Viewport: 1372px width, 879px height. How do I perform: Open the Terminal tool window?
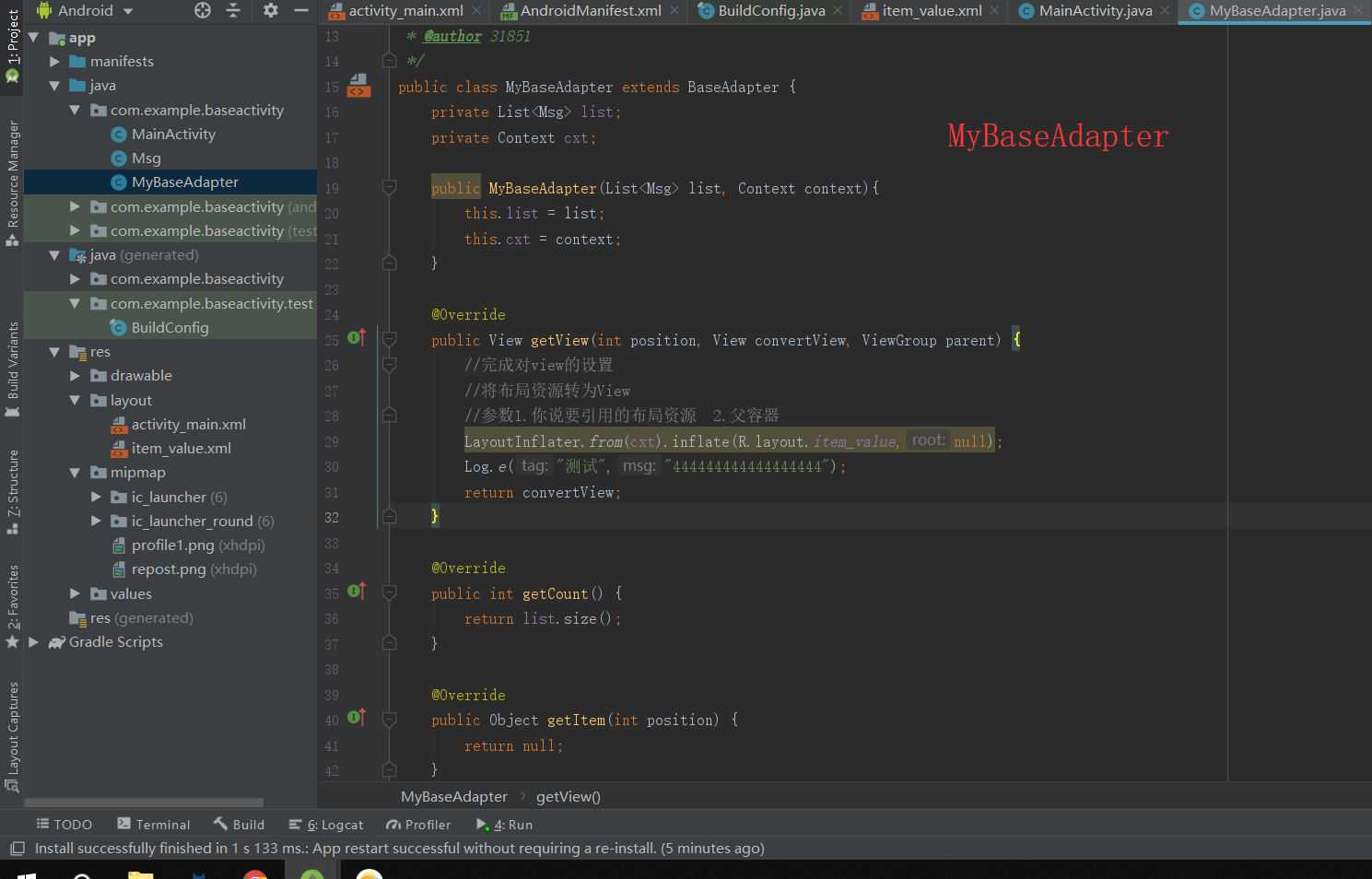pos(154,825)
